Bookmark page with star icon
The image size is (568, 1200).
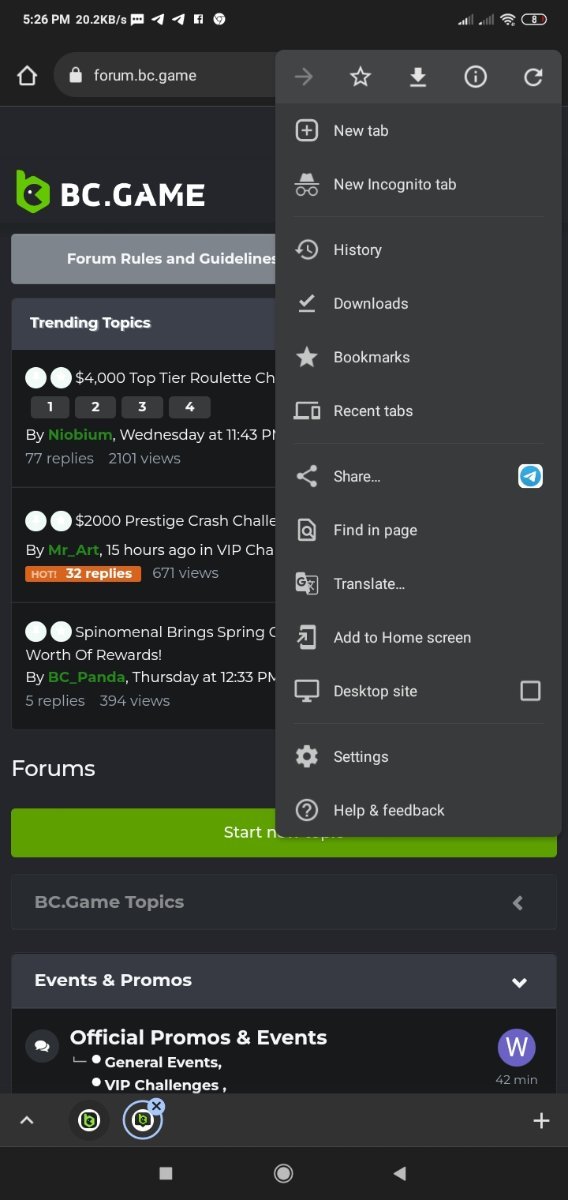click(x=361, y=77)
